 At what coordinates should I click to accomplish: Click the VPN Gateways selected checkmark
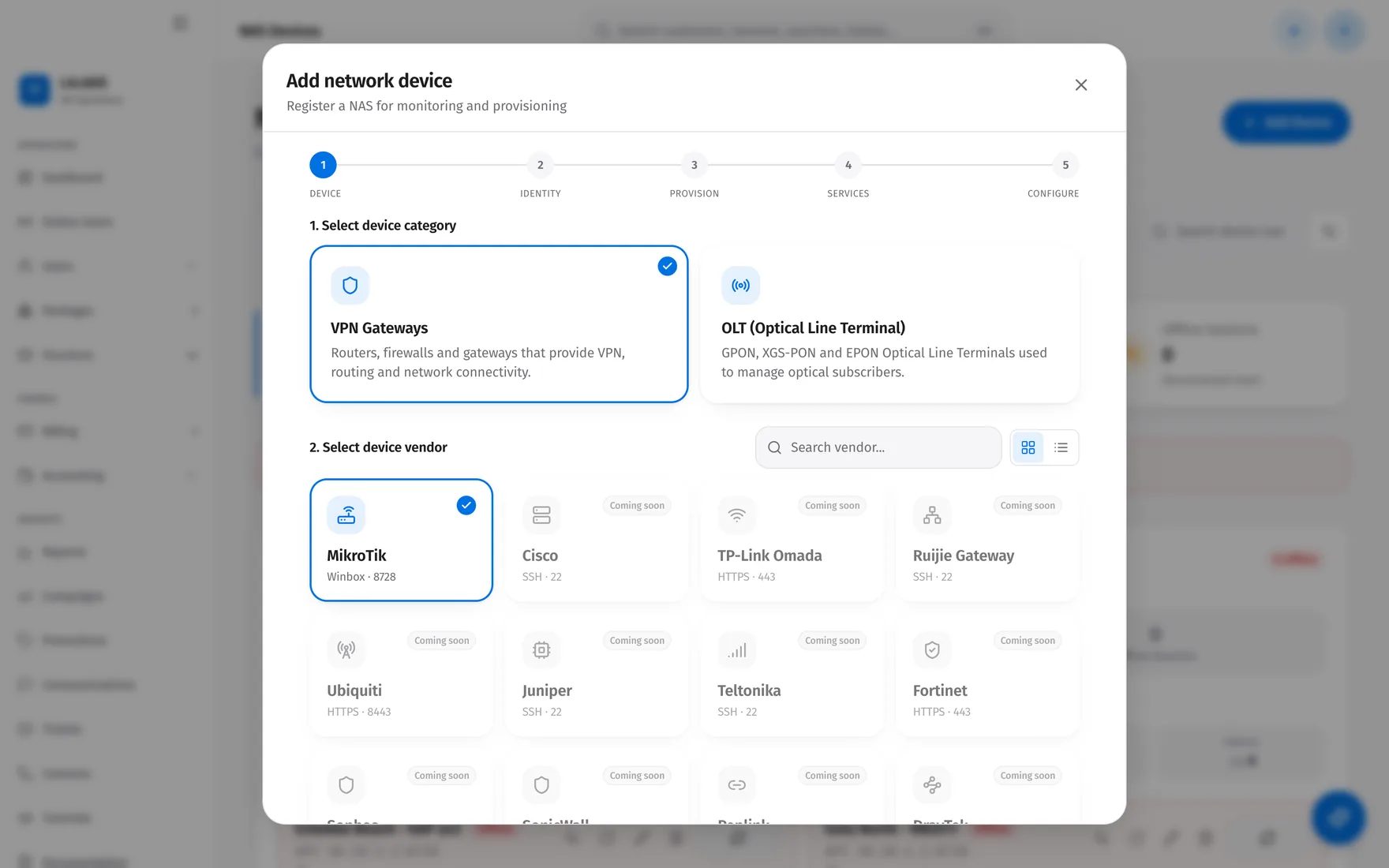coord(667,266)
